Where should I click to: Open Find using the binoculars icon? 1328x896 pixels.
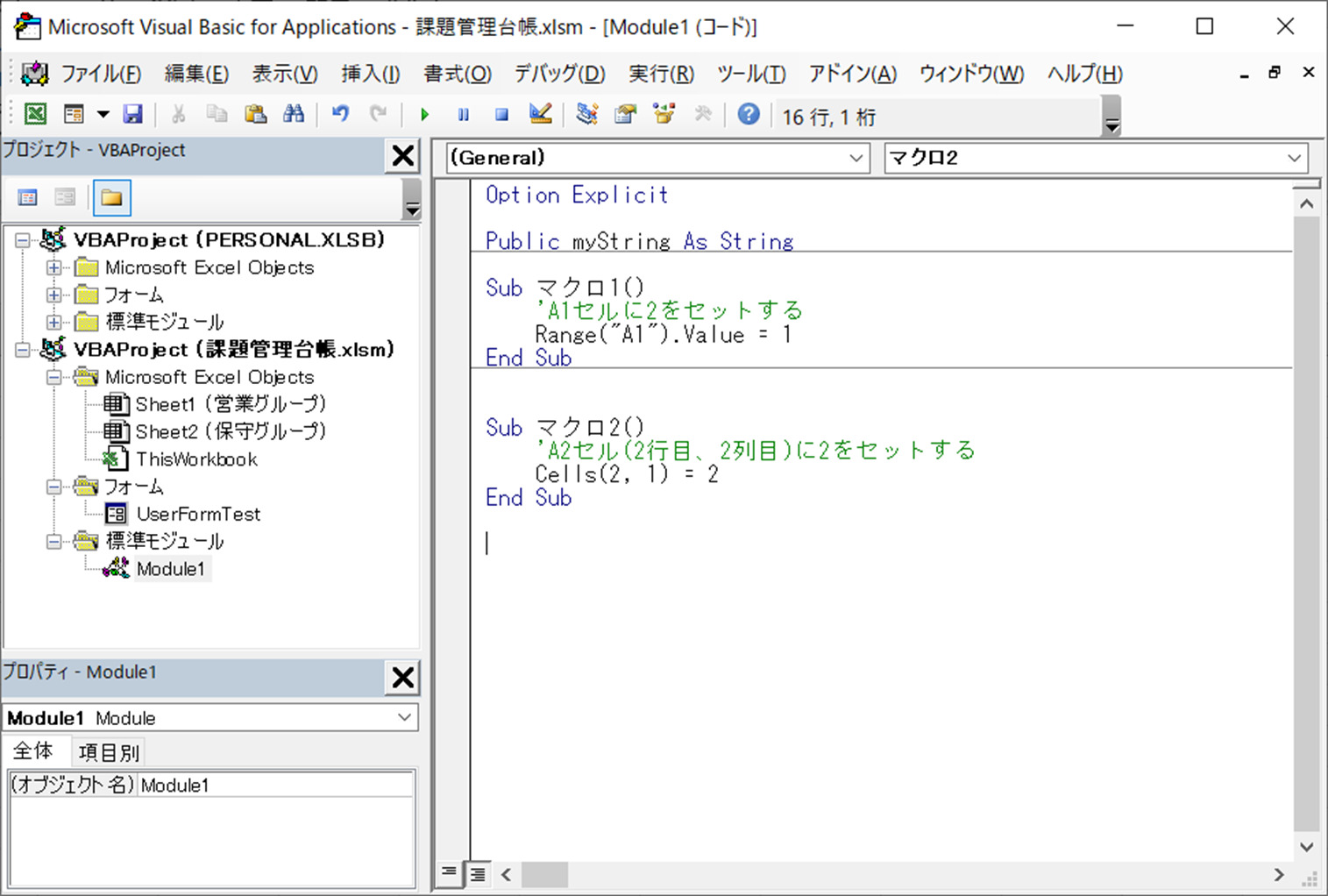tap(295, 114)
